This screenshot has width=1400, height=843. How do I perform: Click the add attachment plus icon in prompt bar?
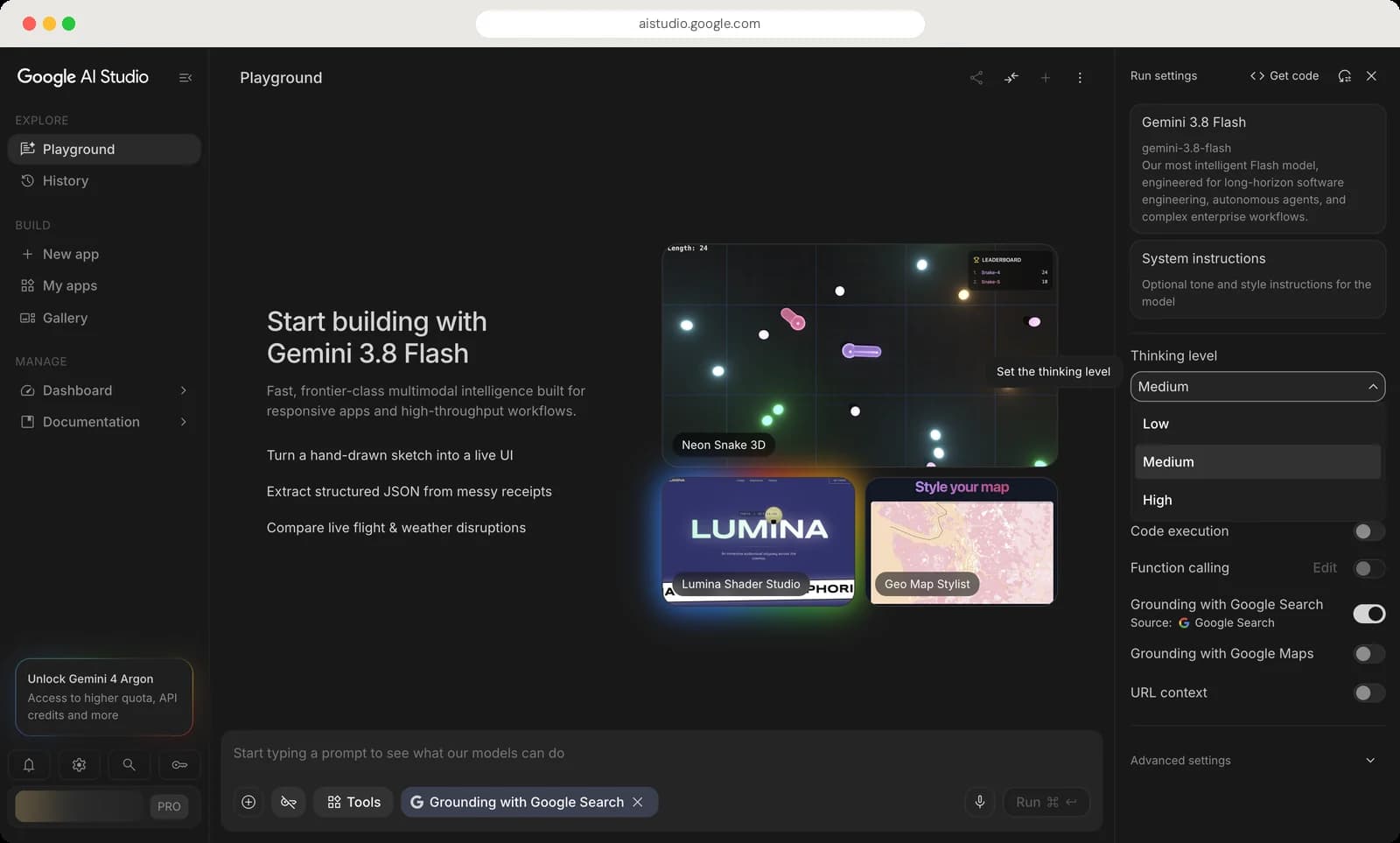pyautogui.click(x=248, y=802)
